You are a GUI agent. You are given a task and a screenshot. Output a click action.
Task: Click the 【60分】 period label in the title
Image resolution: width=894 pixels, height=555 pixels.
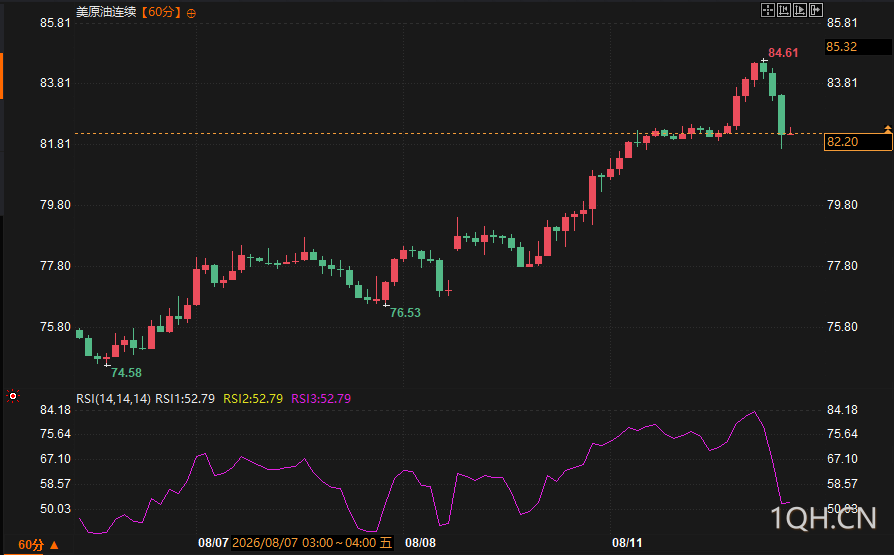click(x=161, y=12)
